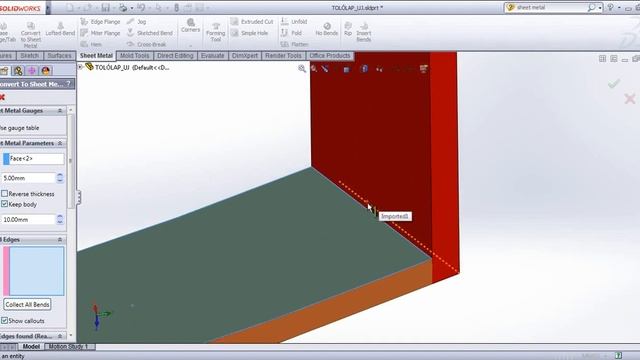The width and height of the screenshot is (640, 360).
Task: Switch to the Surfaces tab
Action: coord(59,56)
